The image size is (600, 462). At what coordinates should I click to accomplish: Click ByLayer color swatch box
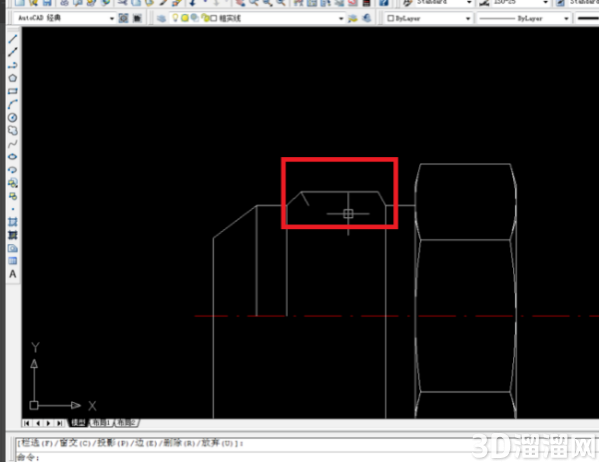pos(390,18)
